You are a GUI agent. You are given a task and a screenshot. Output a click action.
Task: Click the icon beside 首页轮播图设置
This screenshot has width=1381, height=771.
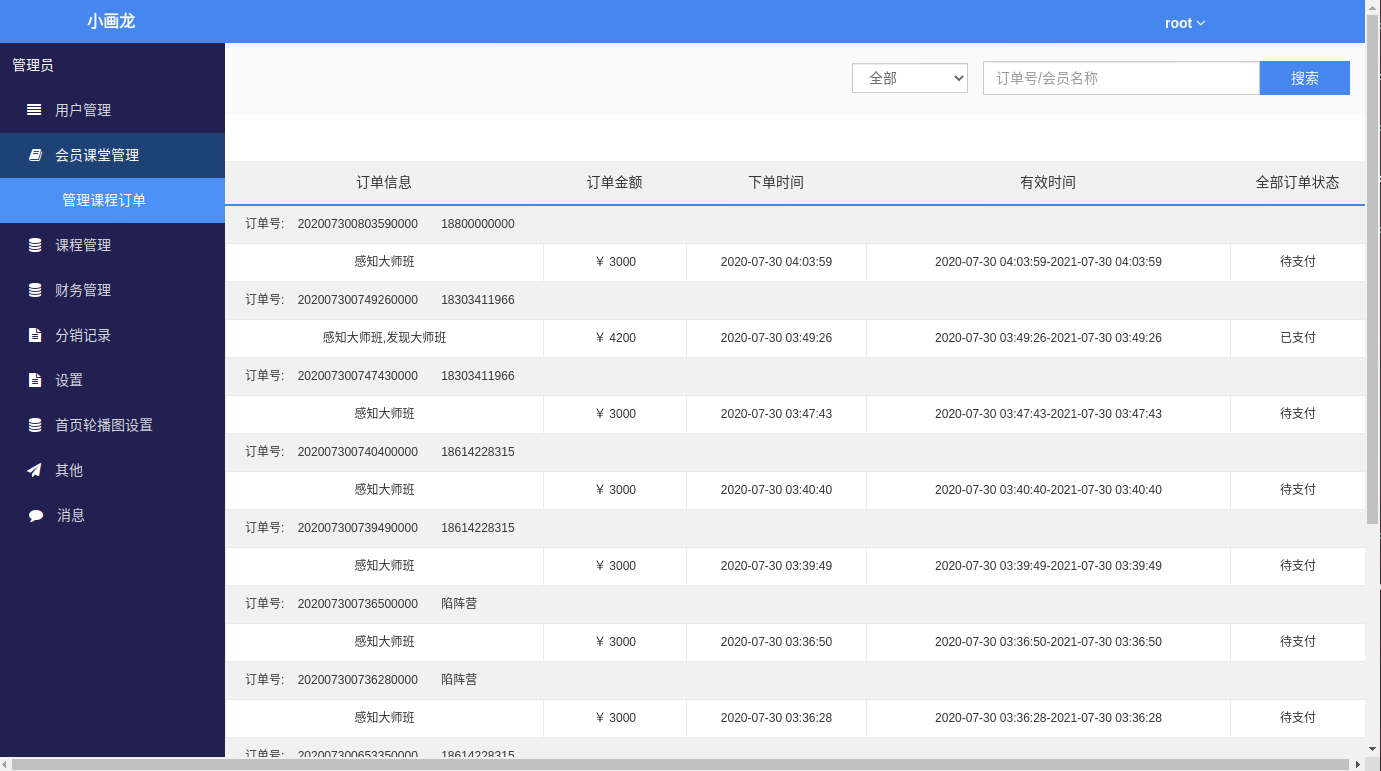pos(35,425)
